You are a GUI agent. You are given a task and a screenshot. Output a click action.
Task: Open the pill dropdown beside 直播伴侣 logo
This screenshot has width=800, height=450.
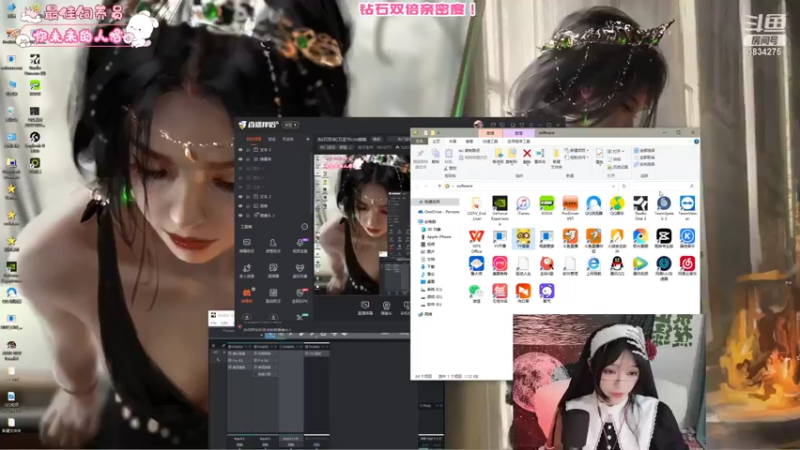click(290, 125)
